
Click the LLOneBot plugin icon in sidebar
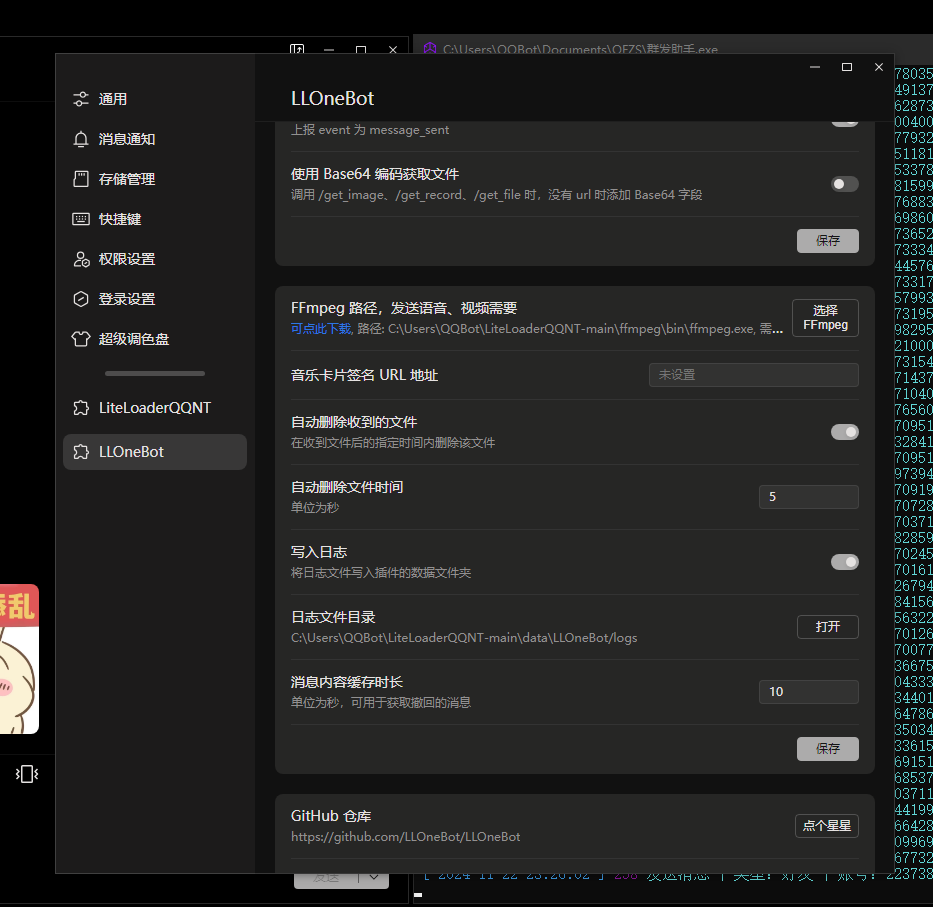tap(81, 451)
